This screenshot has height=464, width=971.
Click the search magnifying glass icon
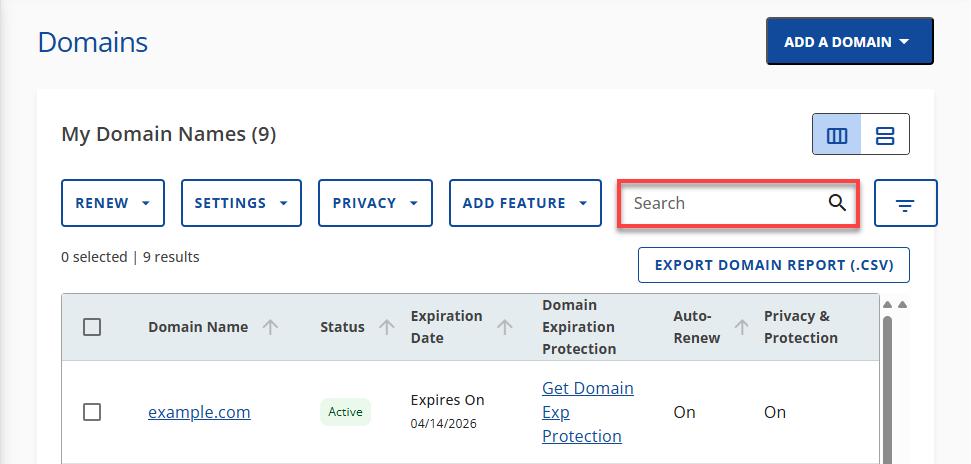click(x=837, y=203)
